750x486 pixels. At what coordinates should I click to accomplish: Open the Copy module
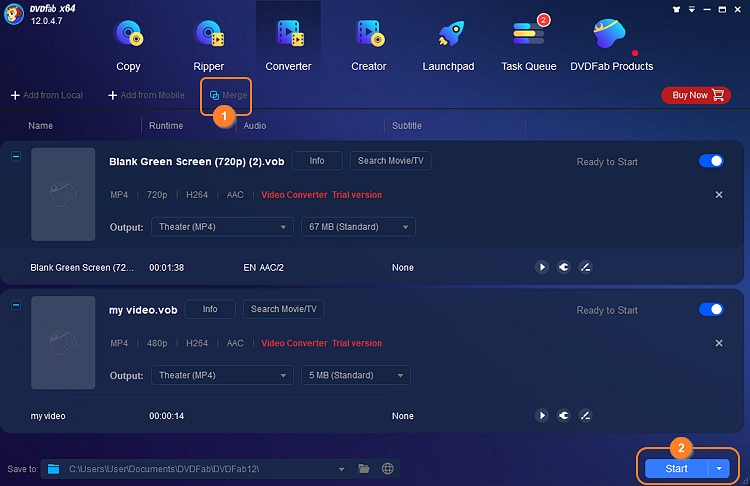tap(128, 45)
